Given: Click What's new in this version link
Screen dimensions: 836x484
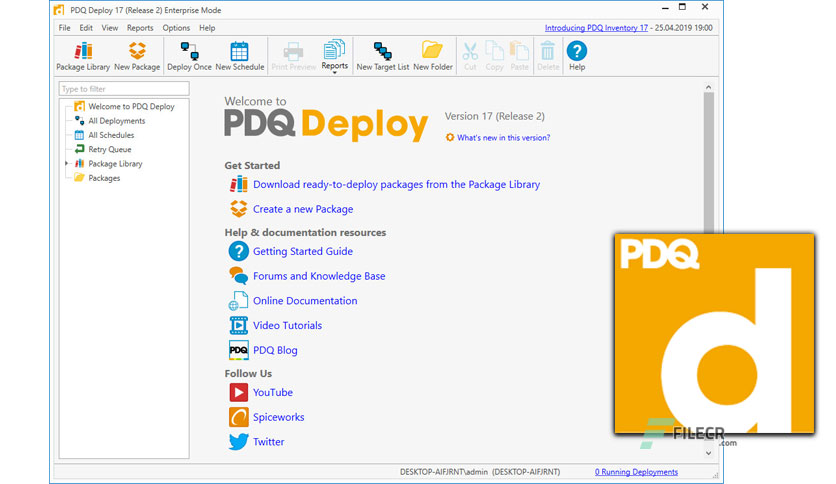Looking at the screenshot, I should point(503,138).
